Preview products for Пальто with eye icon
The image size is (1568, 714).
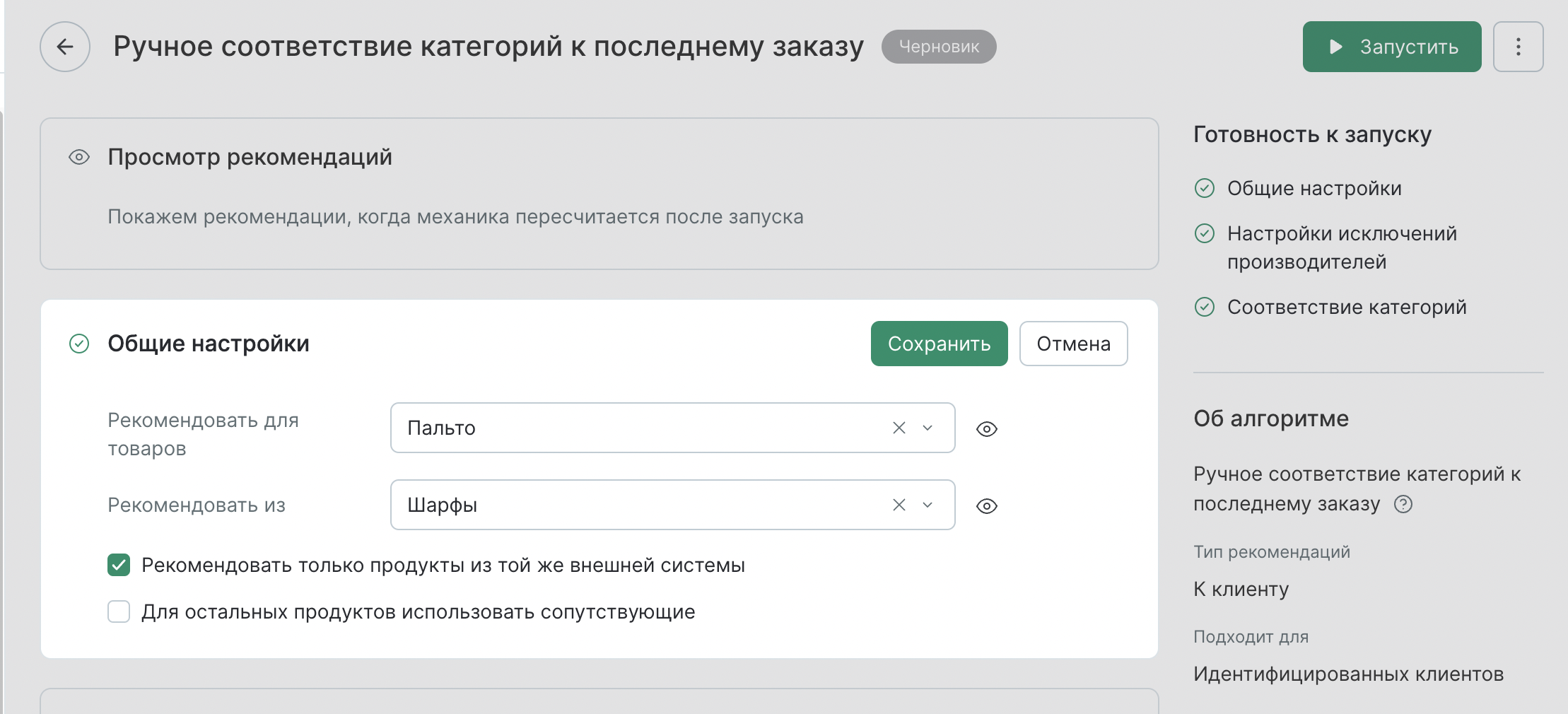pos(986,428)
